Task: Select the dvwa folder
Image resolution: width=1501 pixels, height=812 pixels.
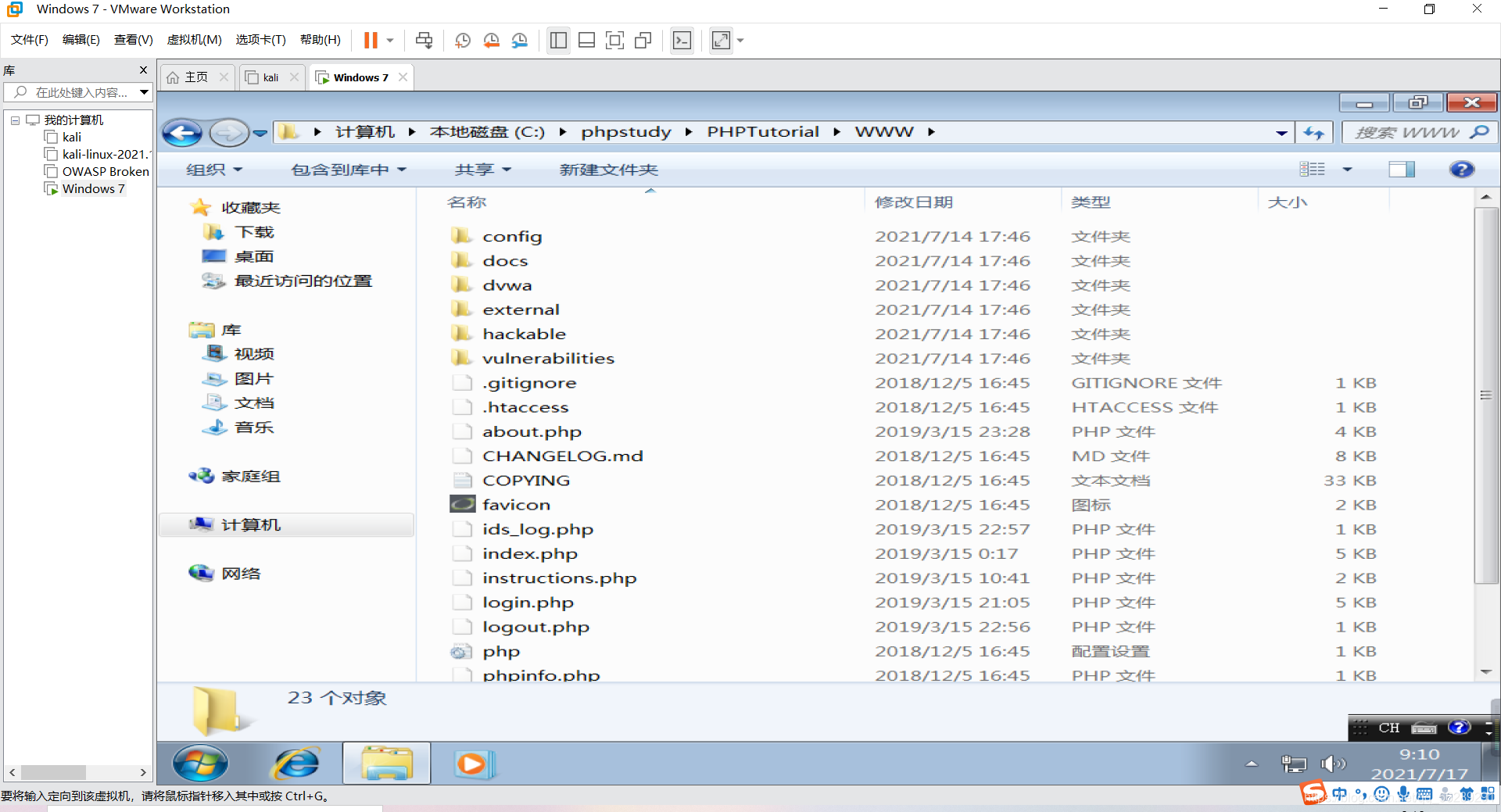Action: tap(507, 285)
